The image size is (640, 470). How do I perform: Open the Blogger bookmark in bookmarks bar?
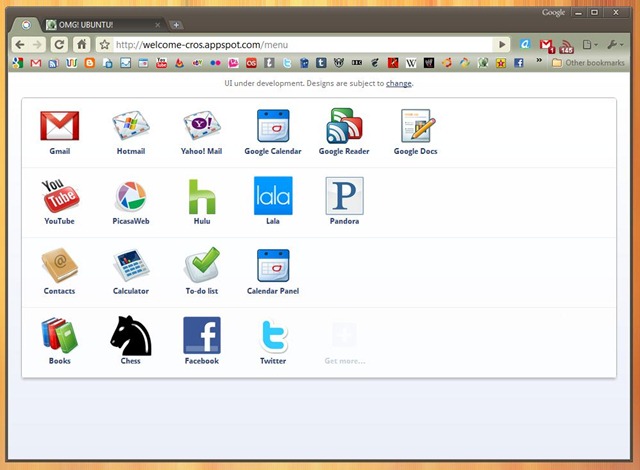(x=89, y=63)
